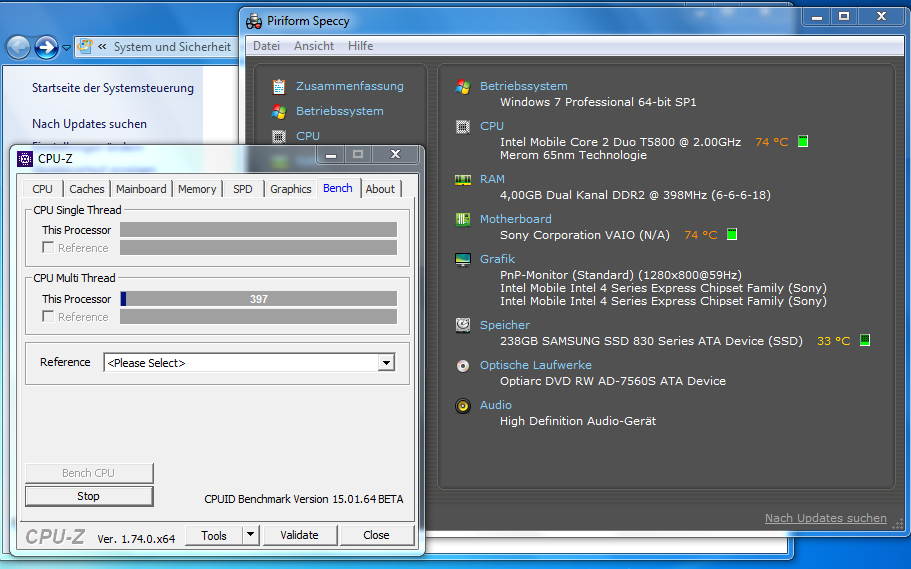Click the CPU-Z title bar app icon

25,159
